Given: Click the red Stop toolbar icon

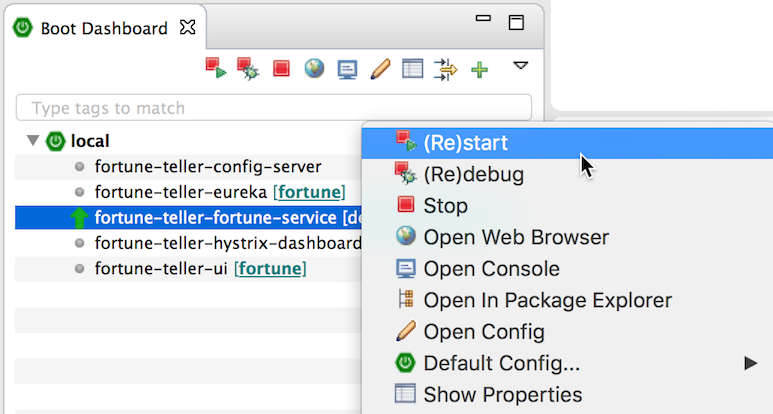Looking at the screenshot, I should point(281,69).
